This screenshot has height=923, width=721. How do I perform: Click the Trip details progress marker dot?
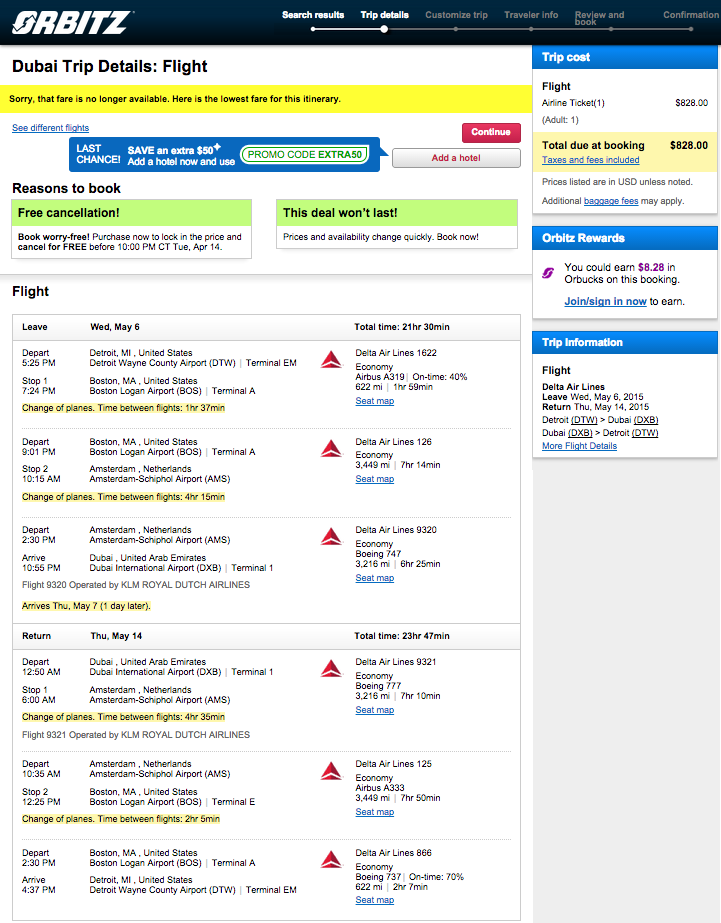click(x=384, y=29)
